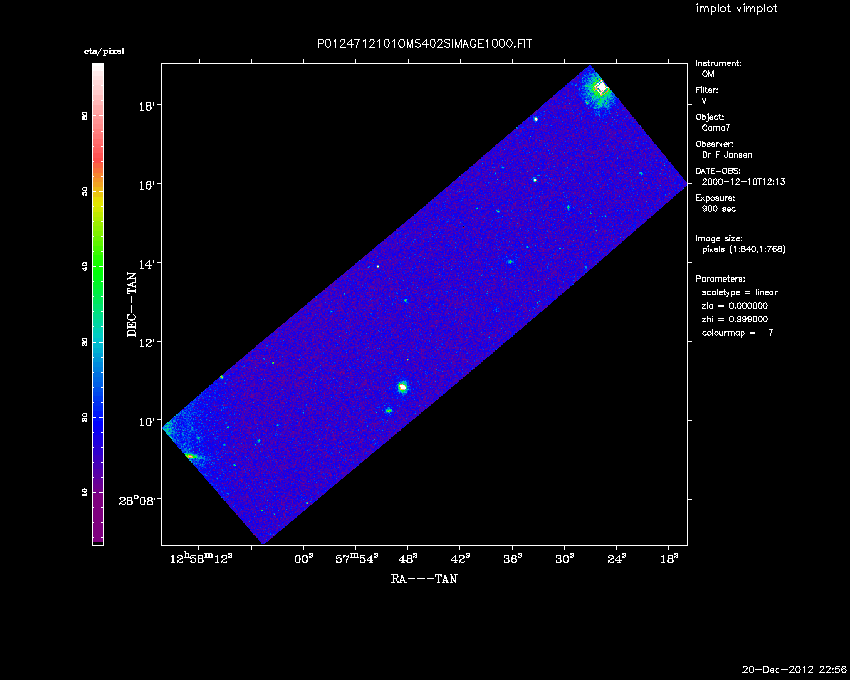Click the cts/pixel colour bar label
The image size is (850, 680).
(x=97, y=50)
